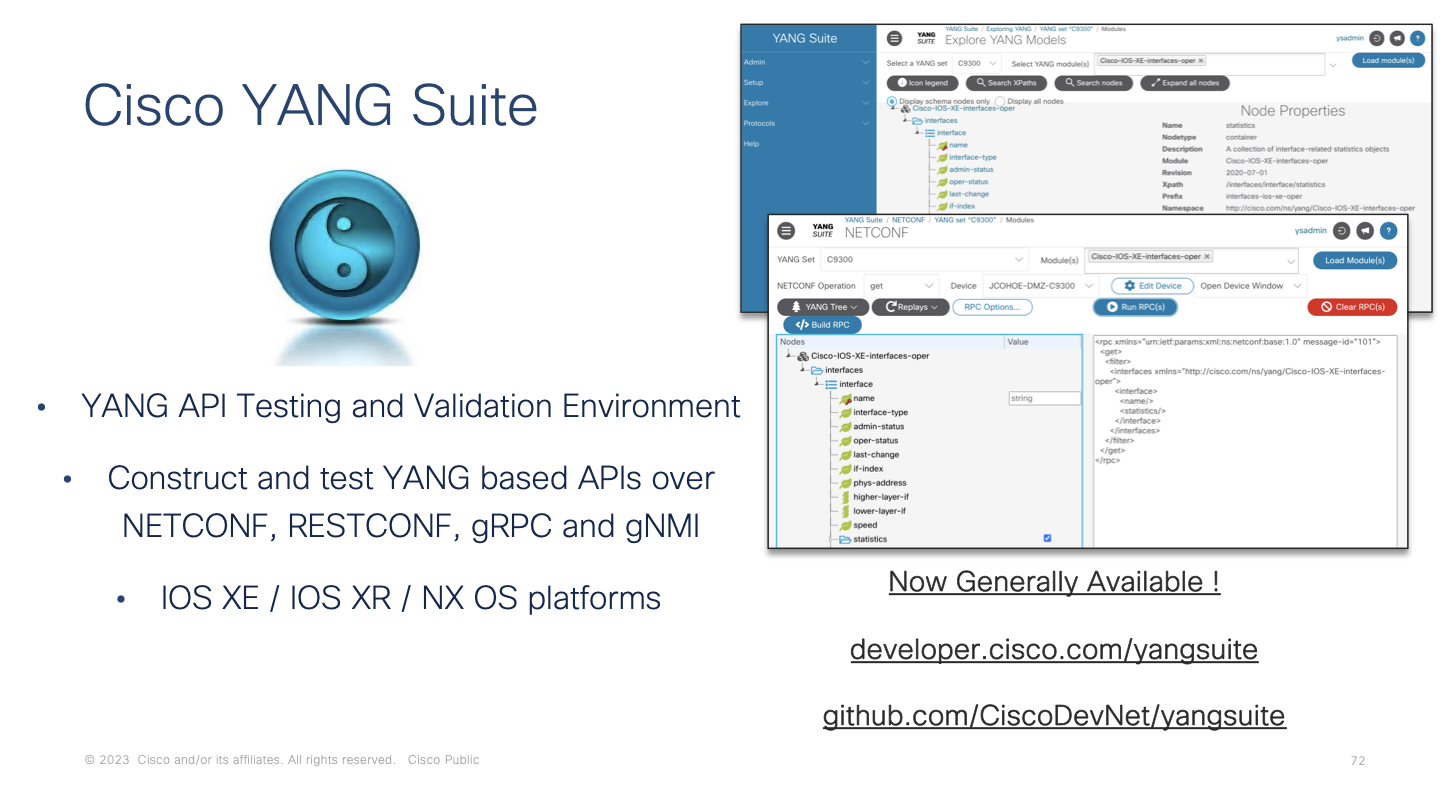Collapse the interface list node in NETCONF tree
Image resolution: width=1440 pixels, height=810 pixels.
click(x=817, y=384)
